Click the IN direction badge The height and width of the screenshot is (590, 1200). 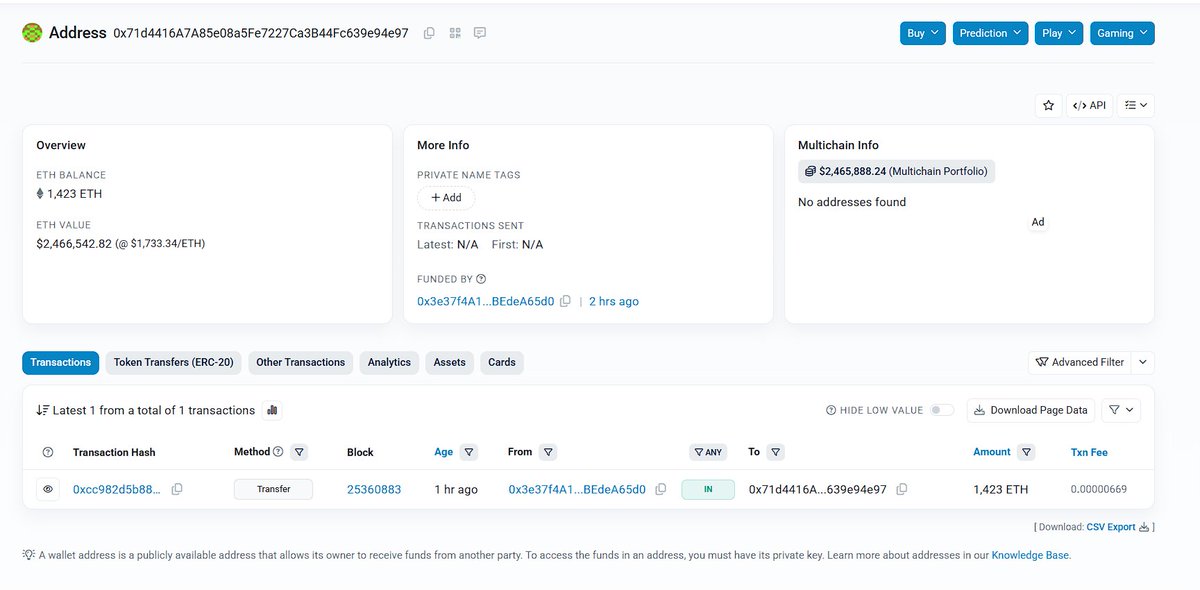click(708, 490)
